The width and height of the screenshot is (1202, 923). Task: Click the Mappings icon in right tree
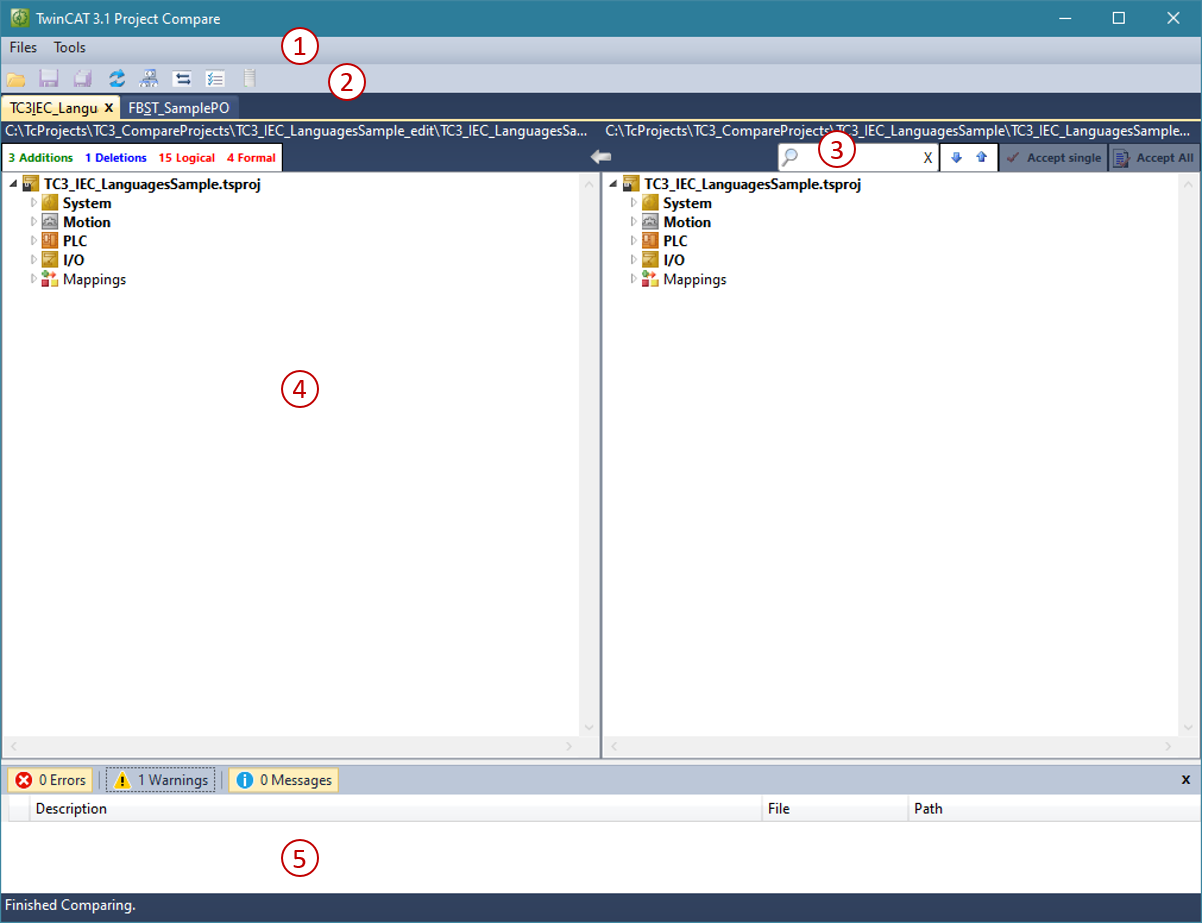pyautogui.click(x=651, y=279)
